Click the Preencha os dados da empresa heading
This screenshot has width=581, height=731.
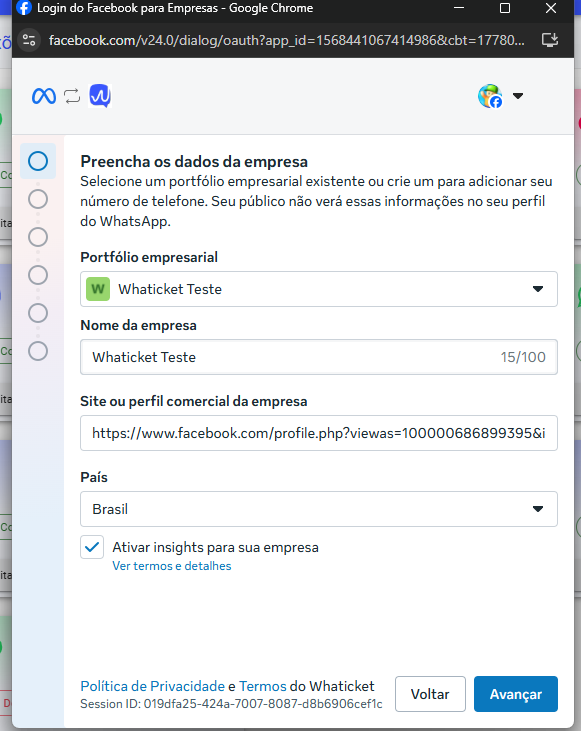(194, 161)
